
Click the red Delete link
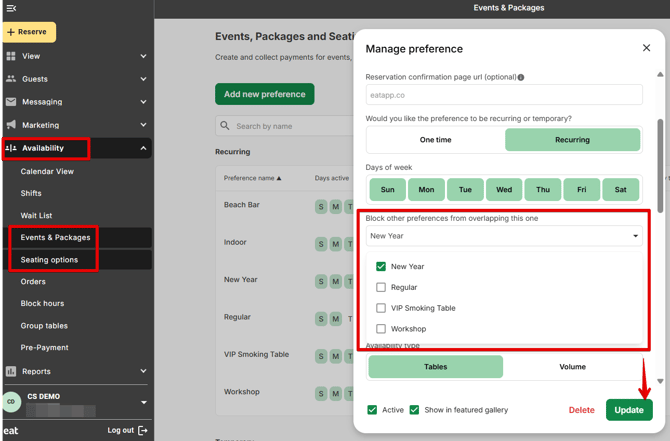click(582, 410)
